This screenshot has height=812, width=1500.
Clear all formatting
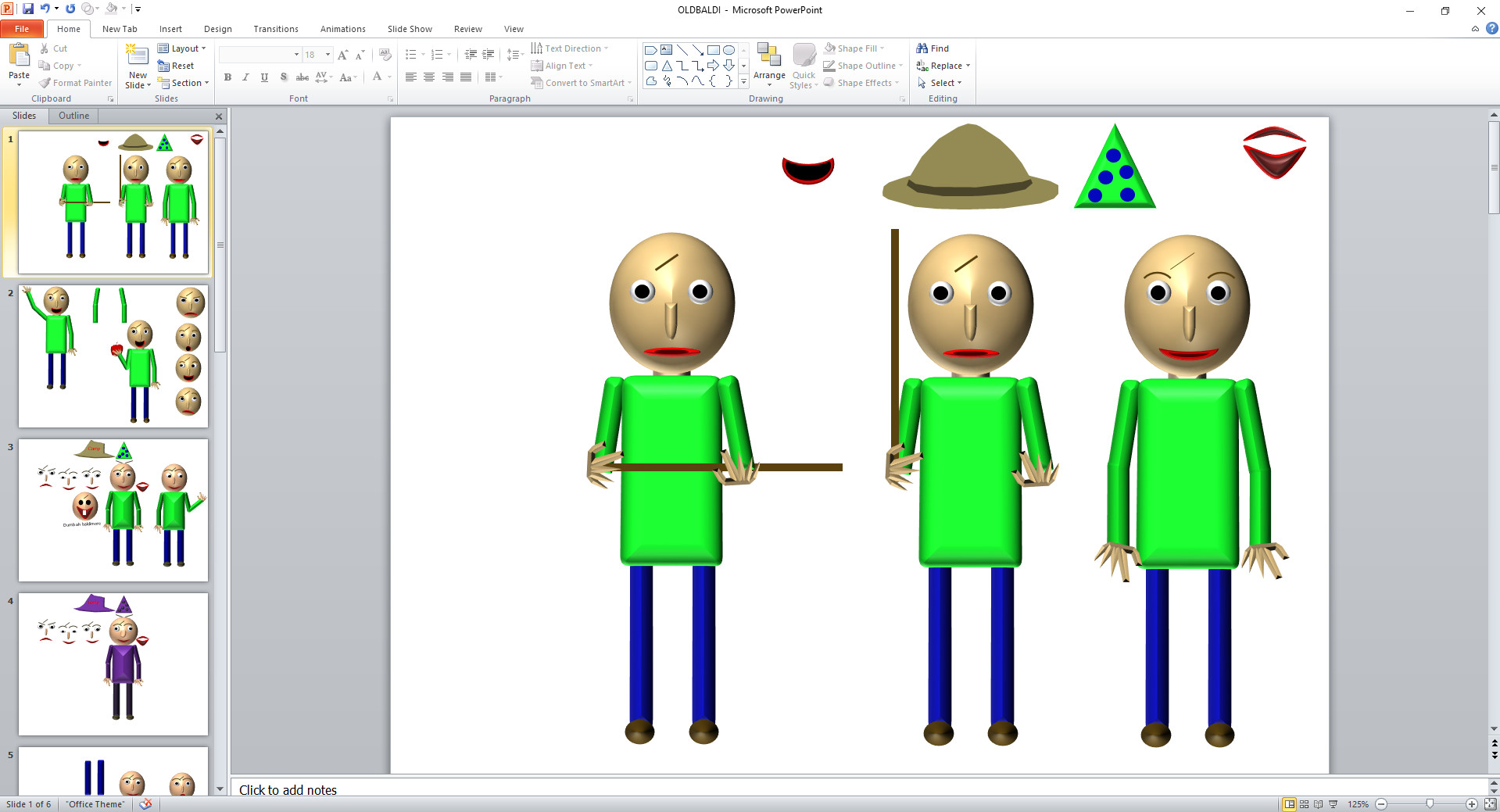click(385, 55)
